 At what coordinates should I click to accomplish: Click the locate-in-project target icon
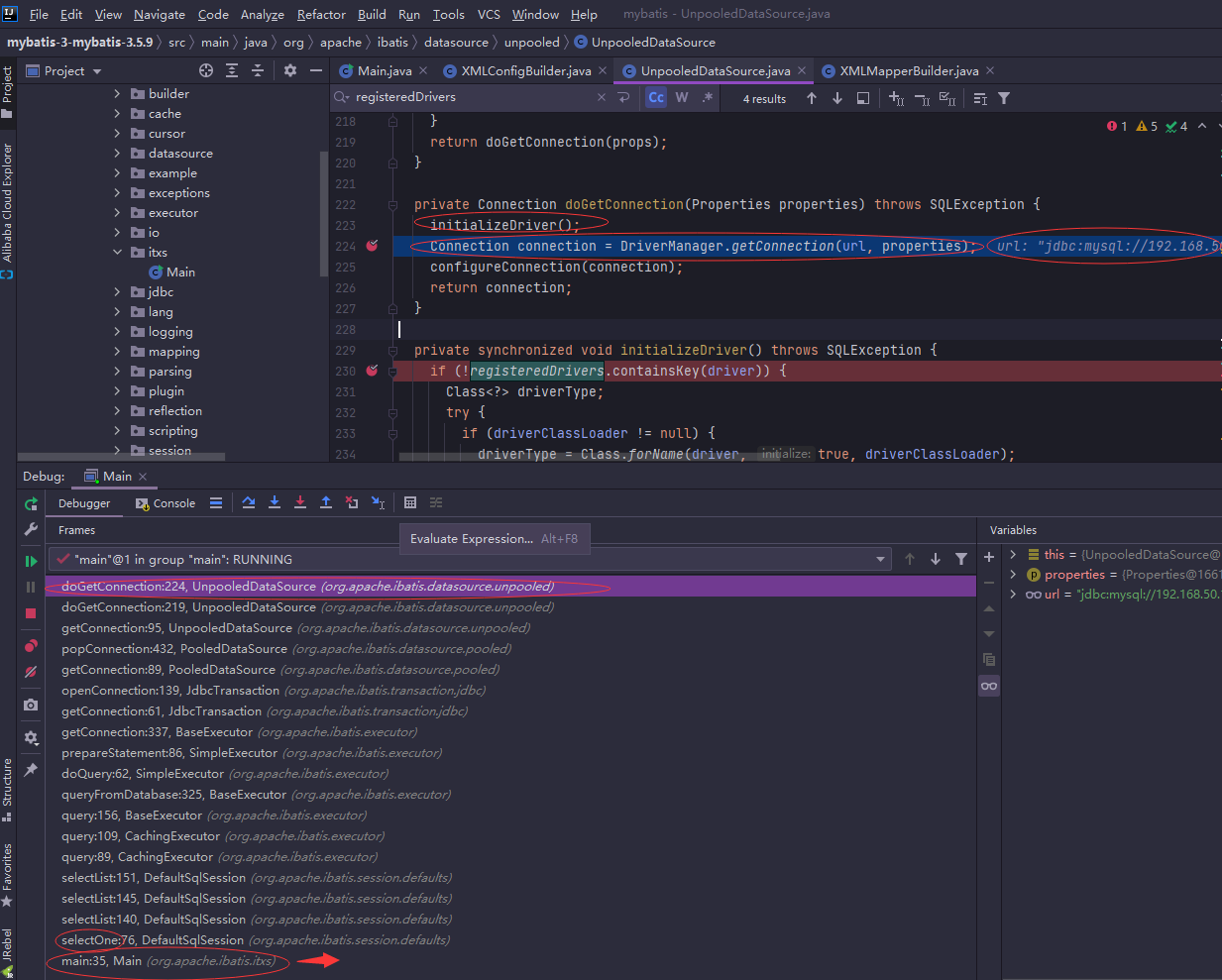coord(206,70)
